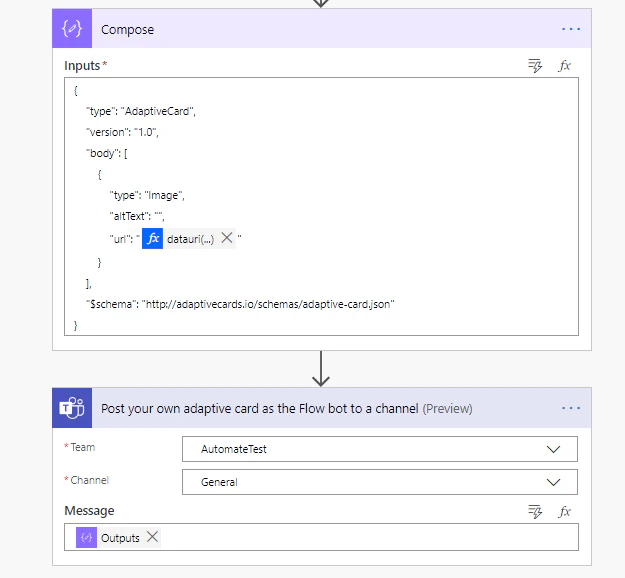Open dynamic content picker for Message
Viewport: 625px width, 578px height.
coord(535,511)
